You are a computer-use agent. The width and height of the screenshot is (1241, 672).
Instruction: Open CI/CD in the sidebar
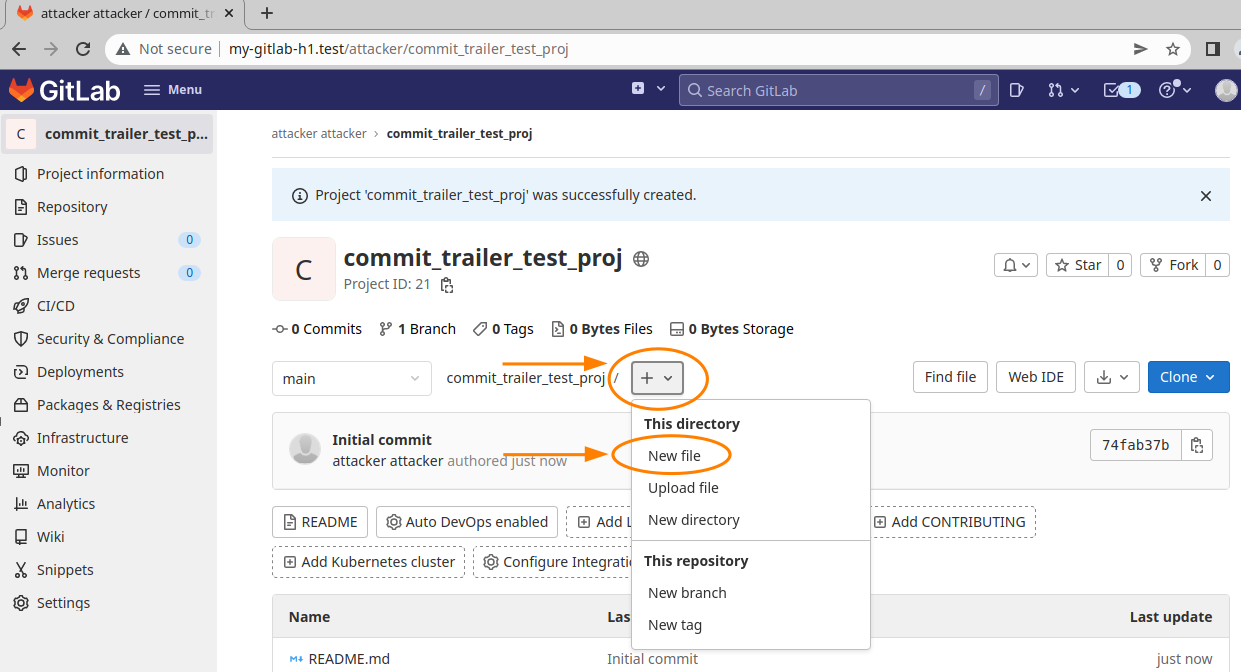click(56, 306)
